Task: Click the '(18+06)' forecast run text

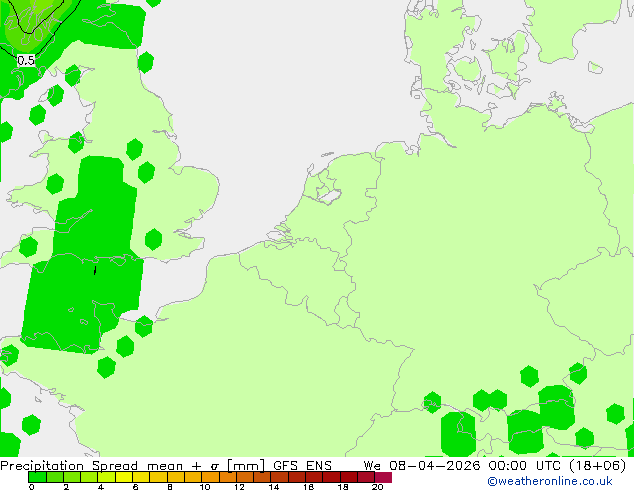Action: click(598, 465)
